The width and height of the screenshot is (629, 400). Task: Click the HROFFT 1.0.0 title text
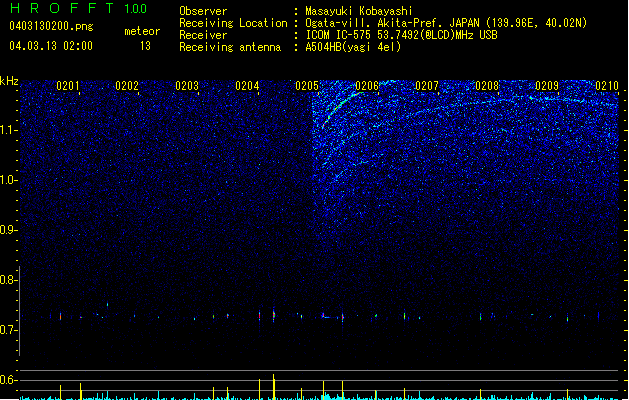(79, 8)
